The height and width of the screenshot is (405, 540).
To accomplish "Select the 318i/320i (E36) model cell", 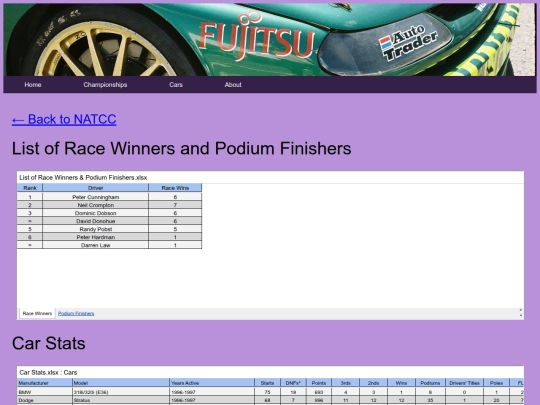I will coord(121,392).
